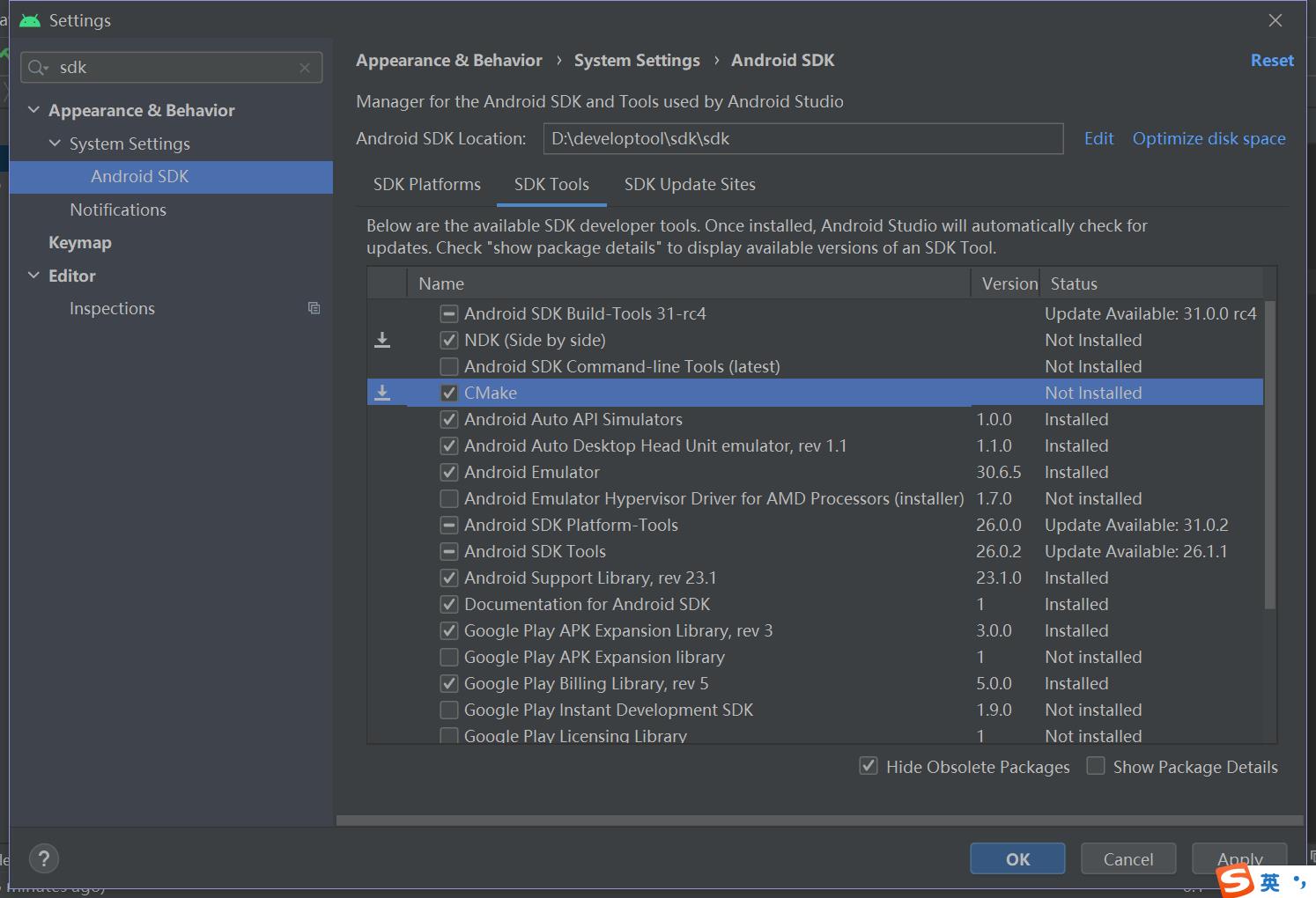
Task: Close the Settings dialog
Action: pos(1275,20)
